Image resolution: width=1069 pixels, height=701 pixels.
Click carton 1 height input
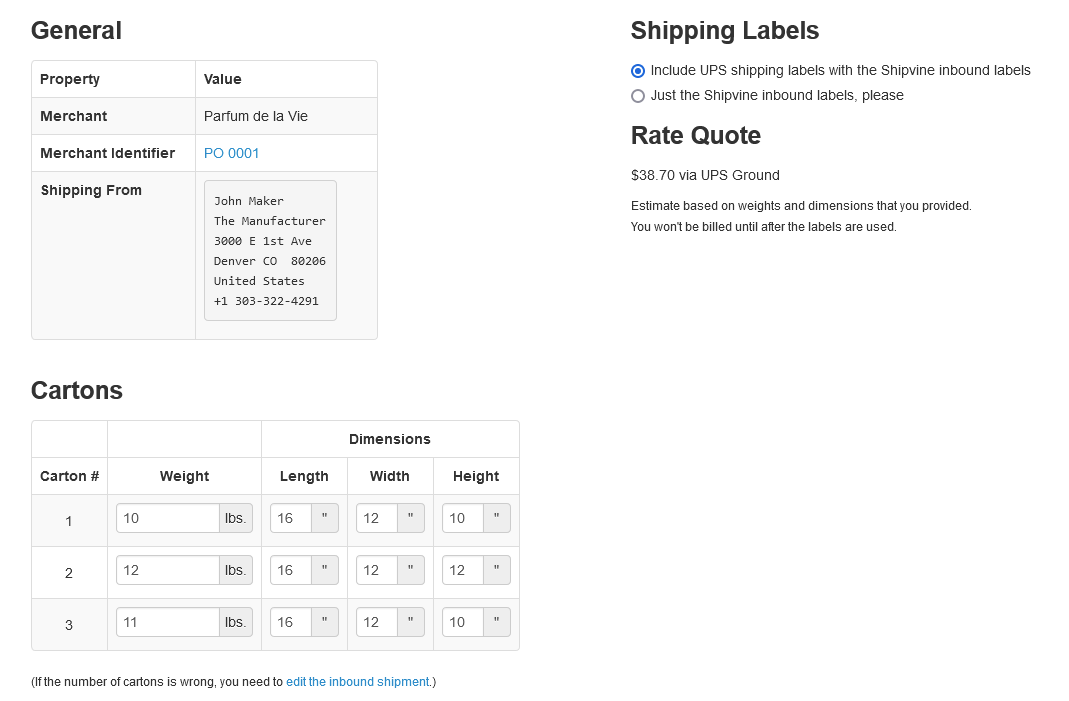[x=463, y=518]
